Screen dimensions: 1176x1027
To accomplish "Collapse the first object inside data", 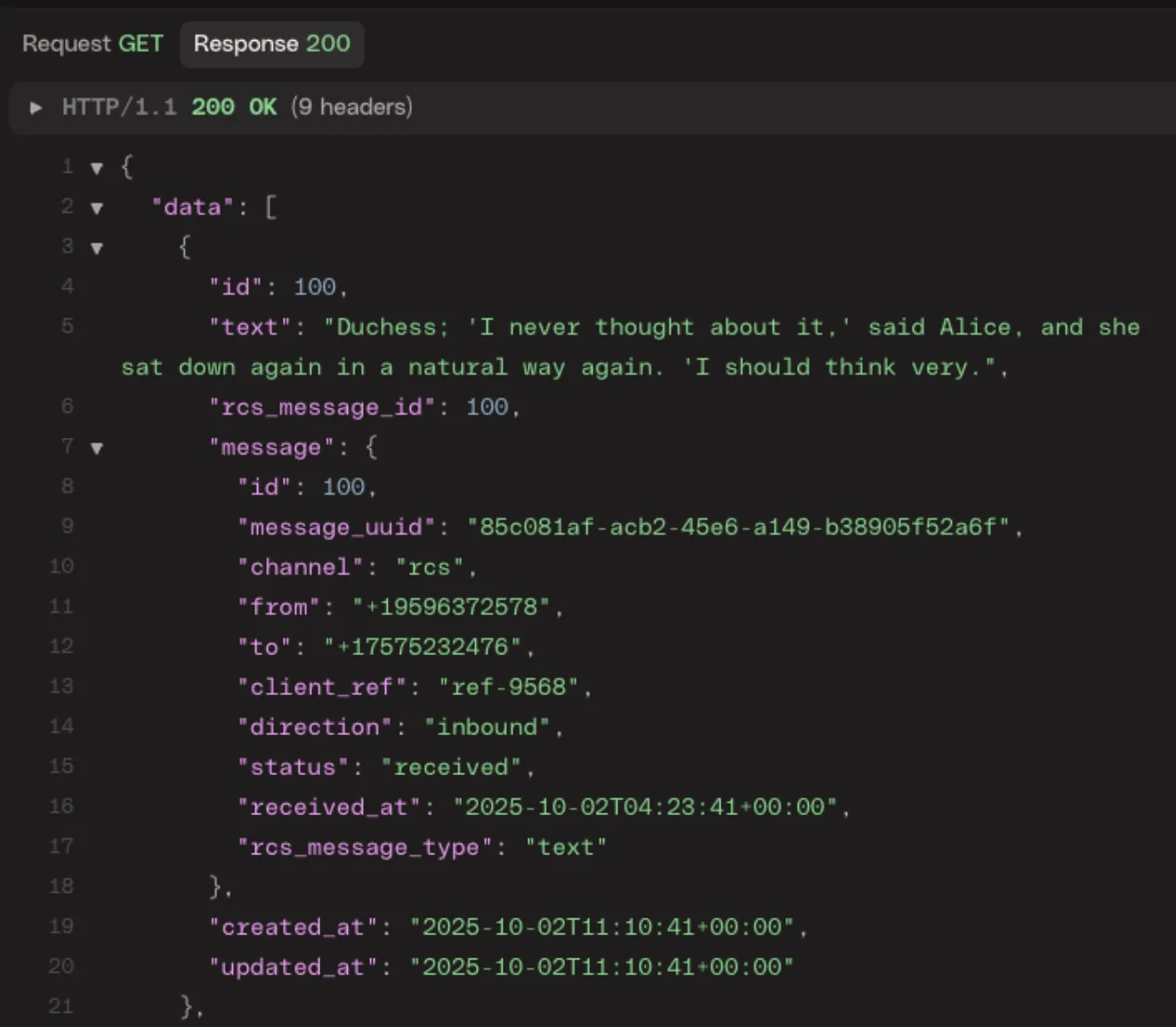I will point(96,247).
